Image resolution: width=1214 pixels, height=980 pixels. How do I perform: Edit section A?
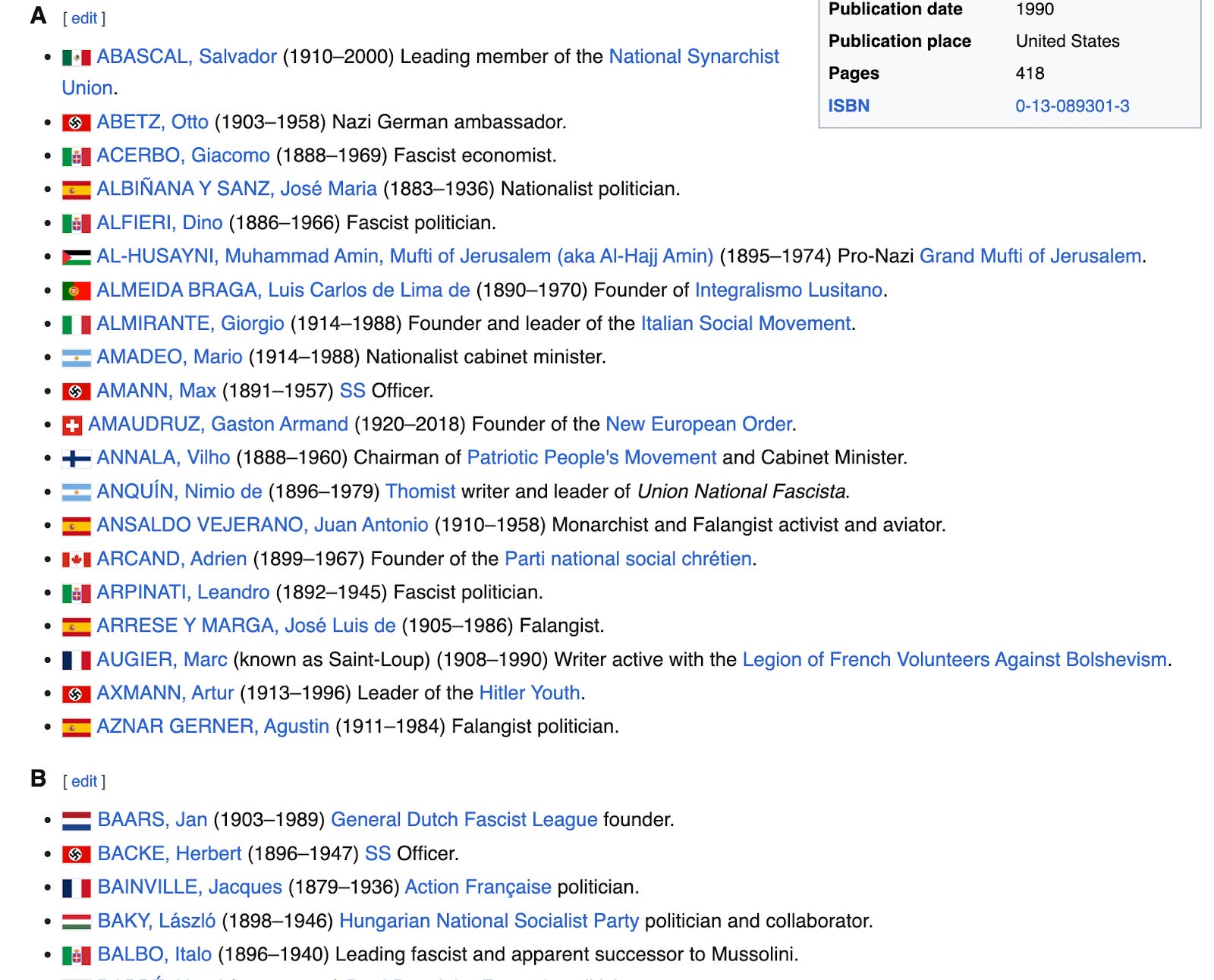[84, 18]
